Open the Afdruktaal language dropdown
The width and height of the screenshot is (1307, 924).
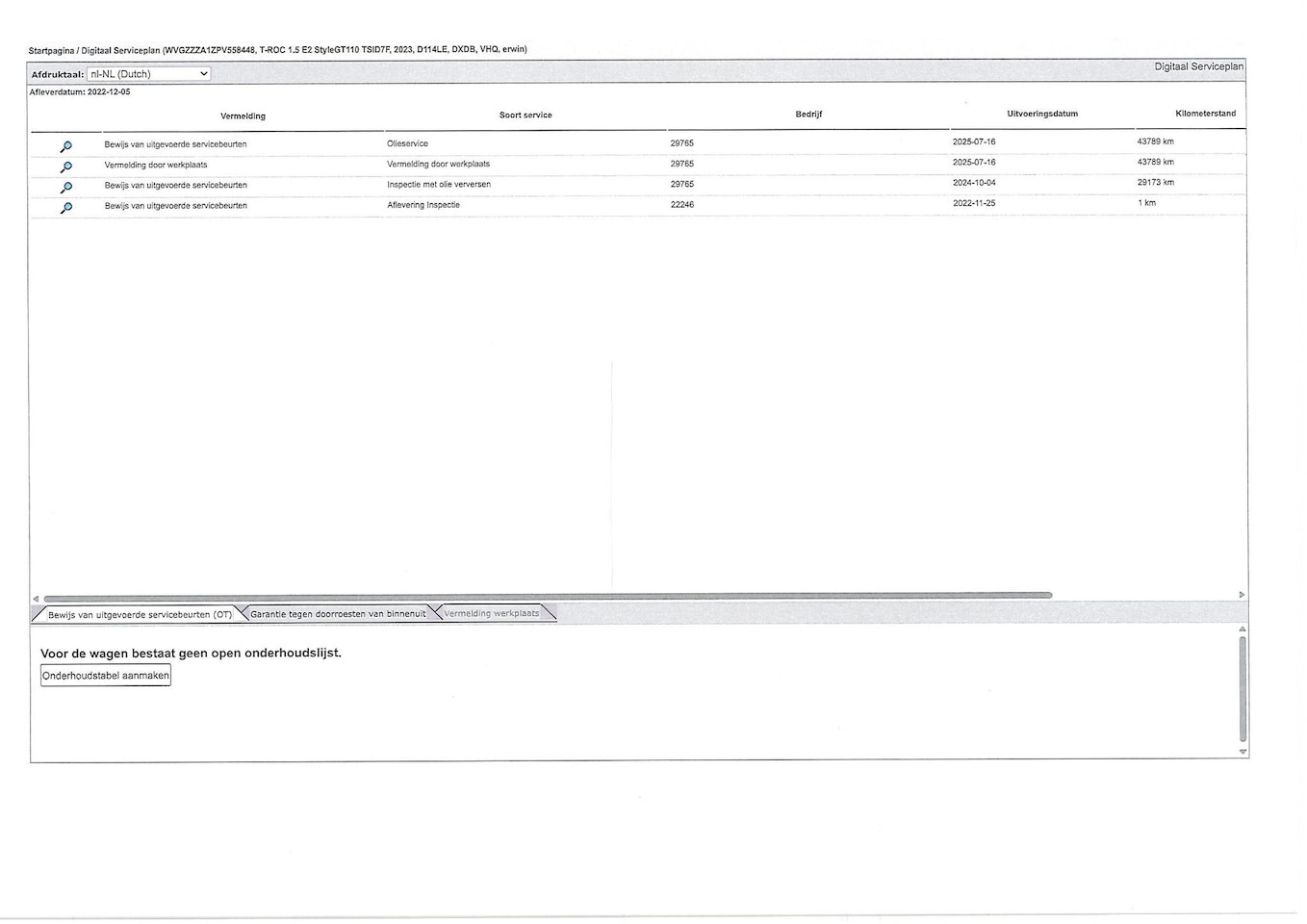tap(148, 74)
